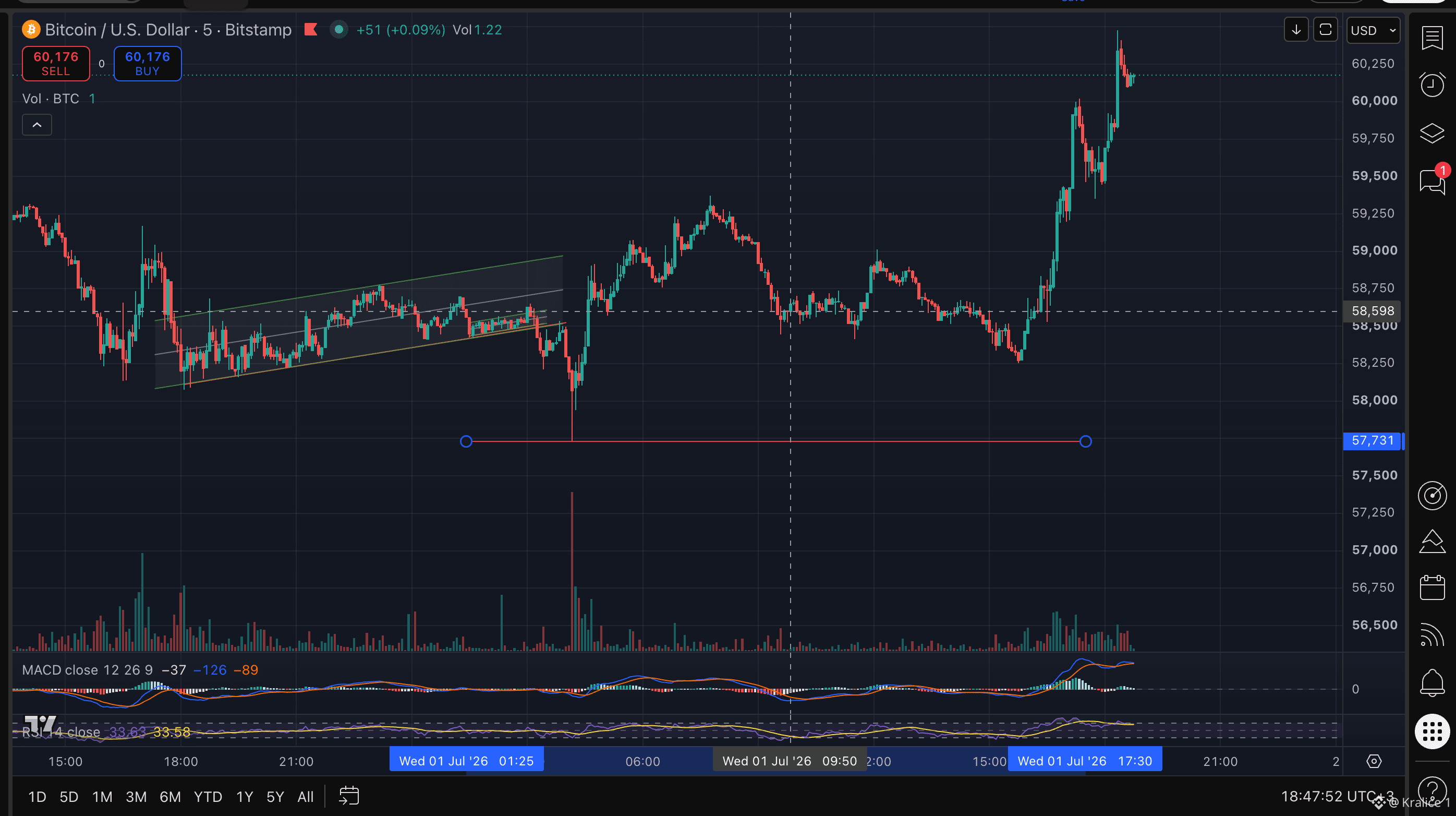Click the RSI 33.58 yellow value
The height and width of the screenshot is (816, 1456).
tap(172, 733)
